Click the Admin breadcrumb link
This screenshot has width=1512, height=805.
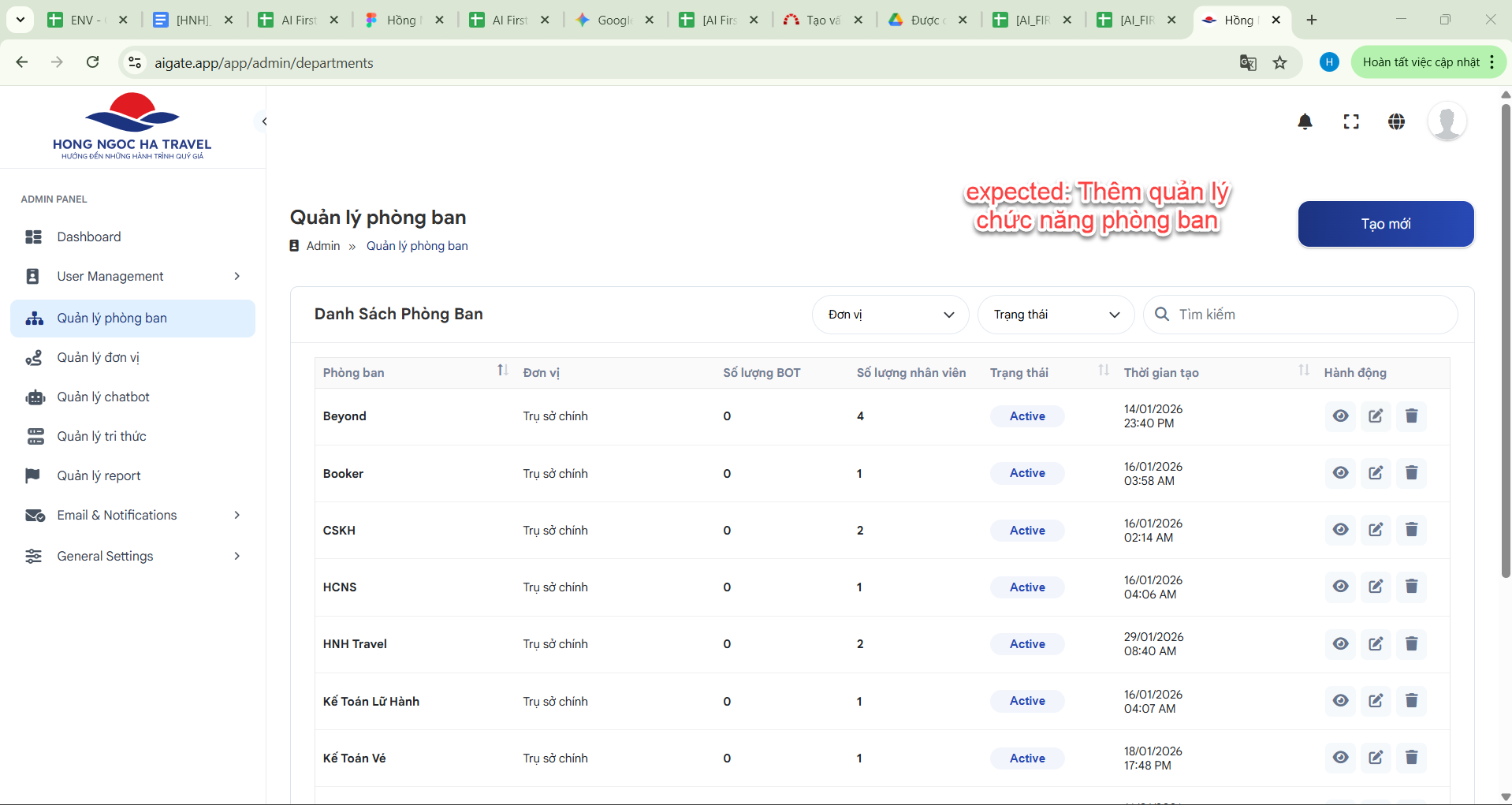tap(323, 246)
